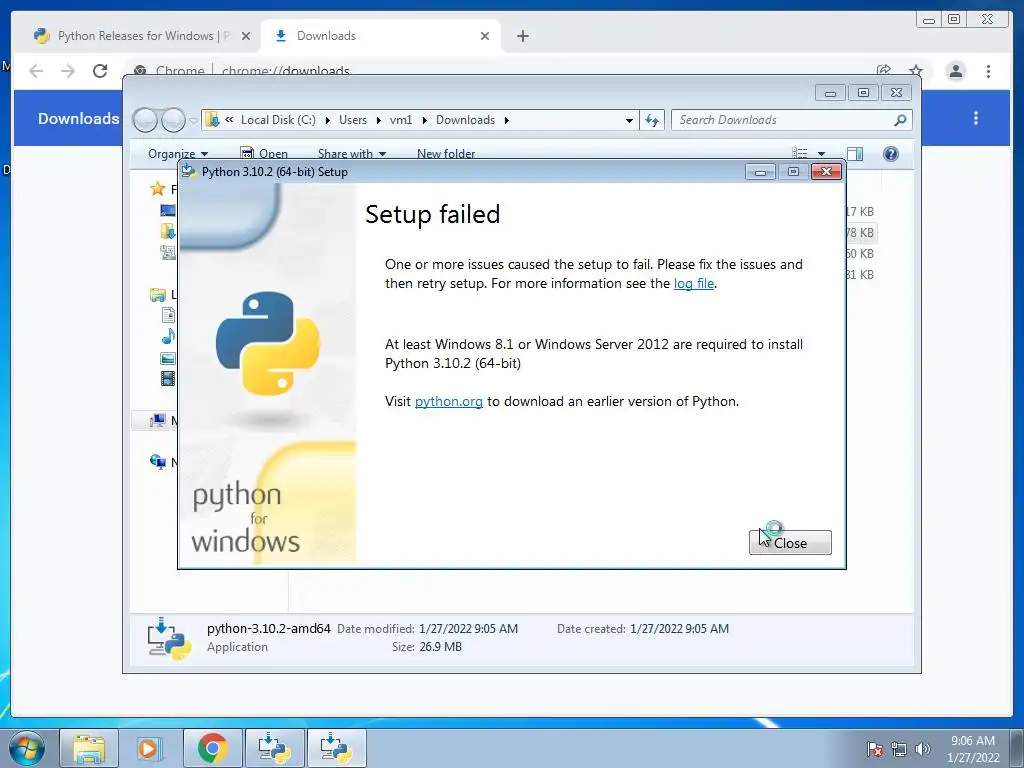This screenshot has width=1024, height=768.
Task: Select the Videos library film icon
Action: [168, 378]
